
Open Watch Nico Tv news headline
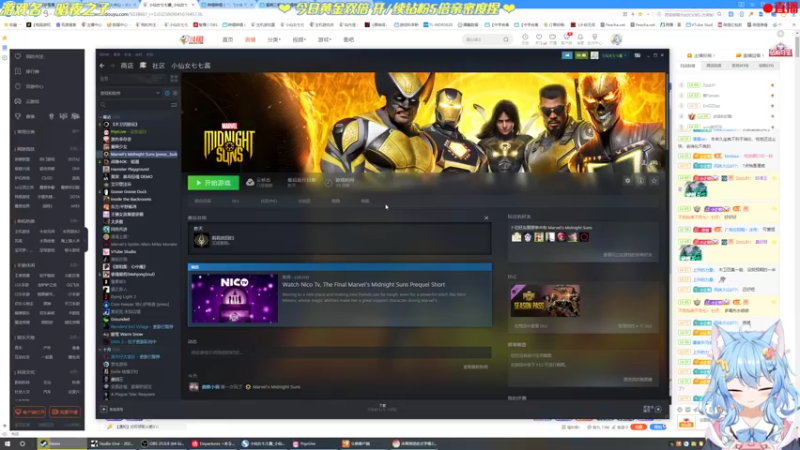pyautogui.click(x=363, y=285)
